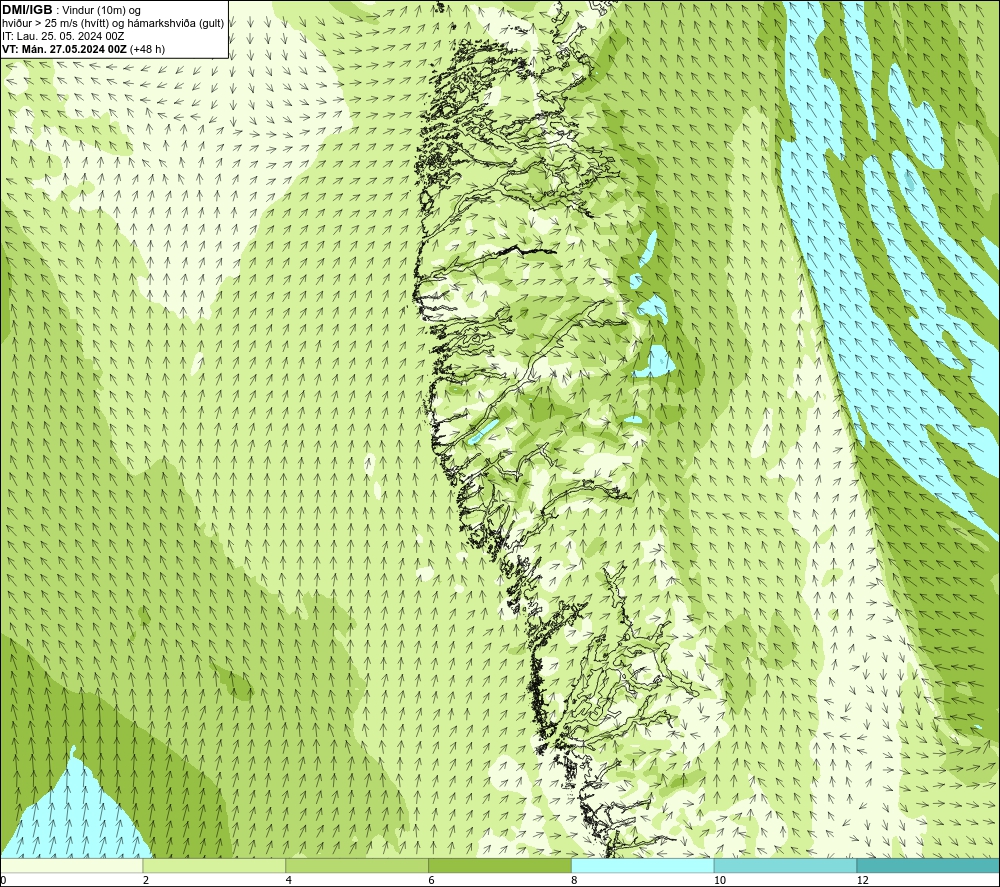Click the scale label '4' below the color bar
The height and width of the screenshot is (887, 1000).
click(x=289, y=880)
